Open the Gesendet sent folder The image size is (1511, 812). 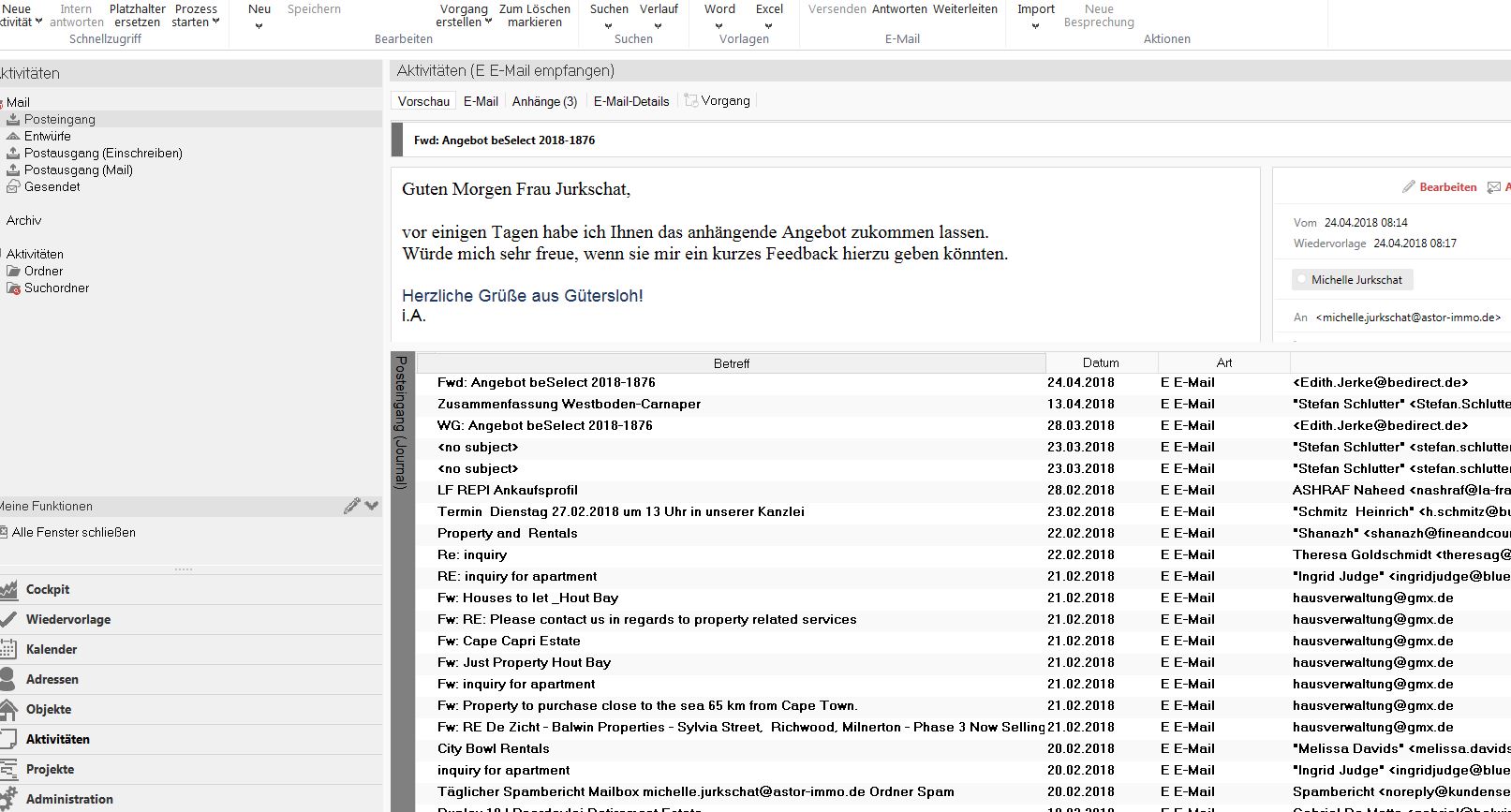point(52,186)
